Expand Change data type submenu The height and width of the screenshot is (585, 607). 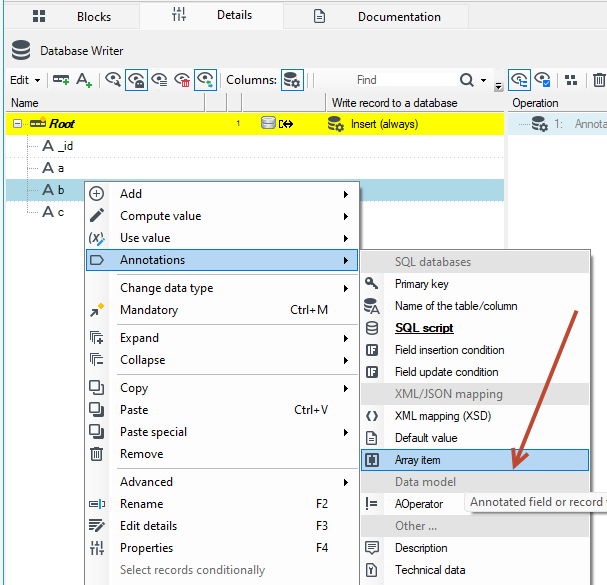point(222,288)
